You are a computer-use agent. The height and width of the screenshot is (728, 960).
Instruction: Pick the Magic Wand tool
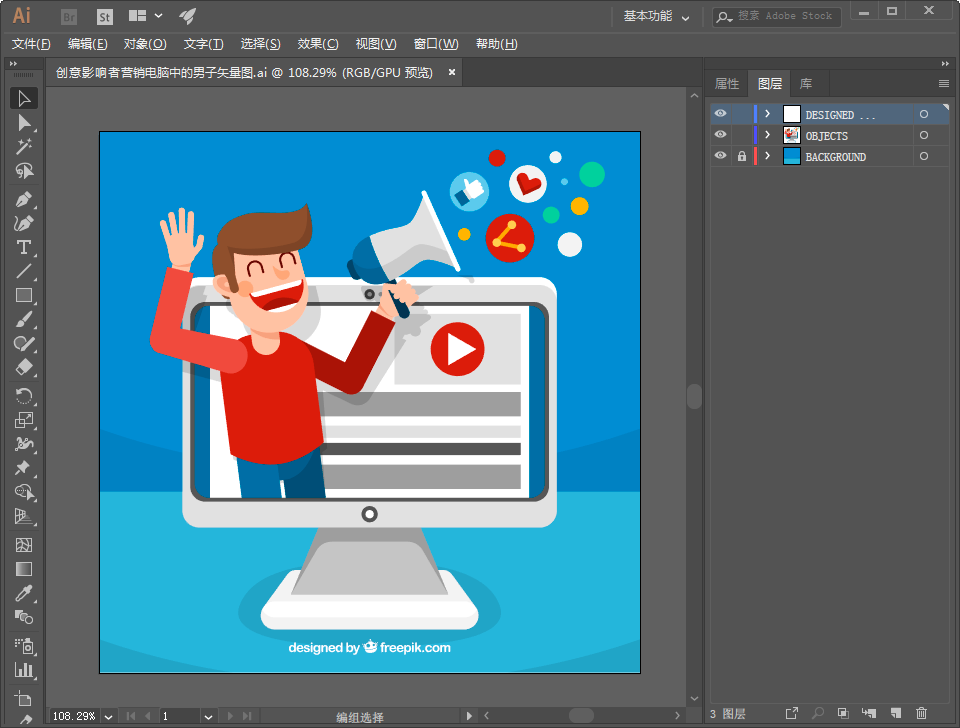[x=24, y=147]
